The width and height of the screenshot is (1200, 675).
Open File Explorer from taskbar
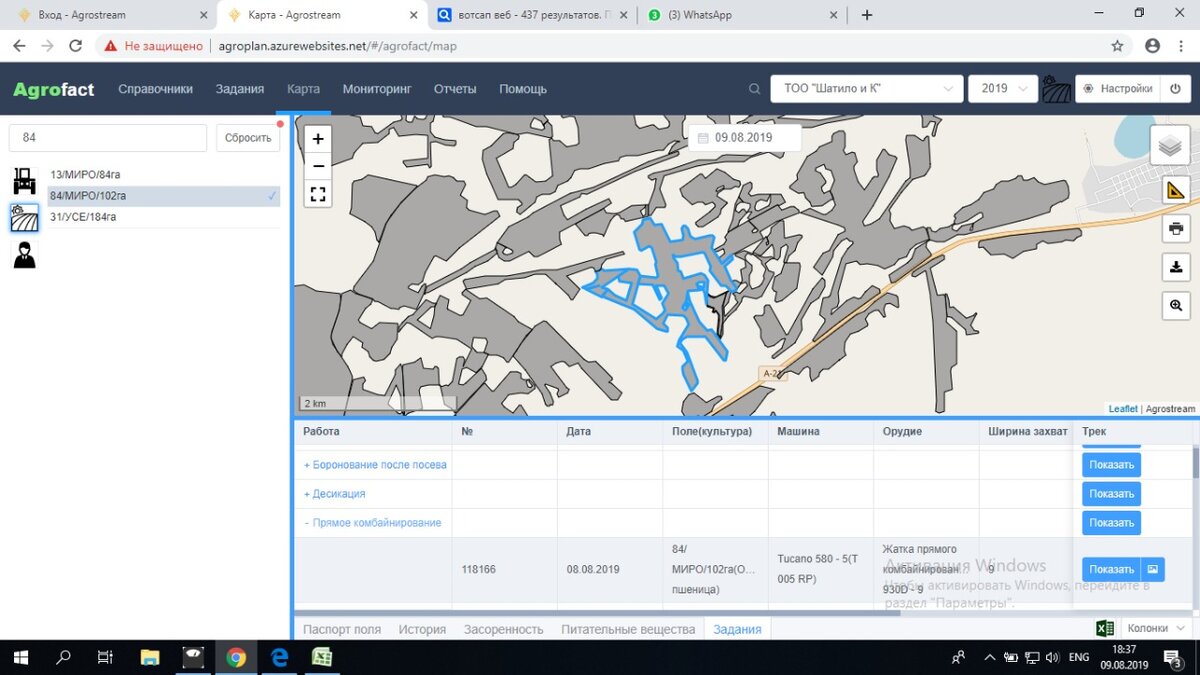(150, 657)
